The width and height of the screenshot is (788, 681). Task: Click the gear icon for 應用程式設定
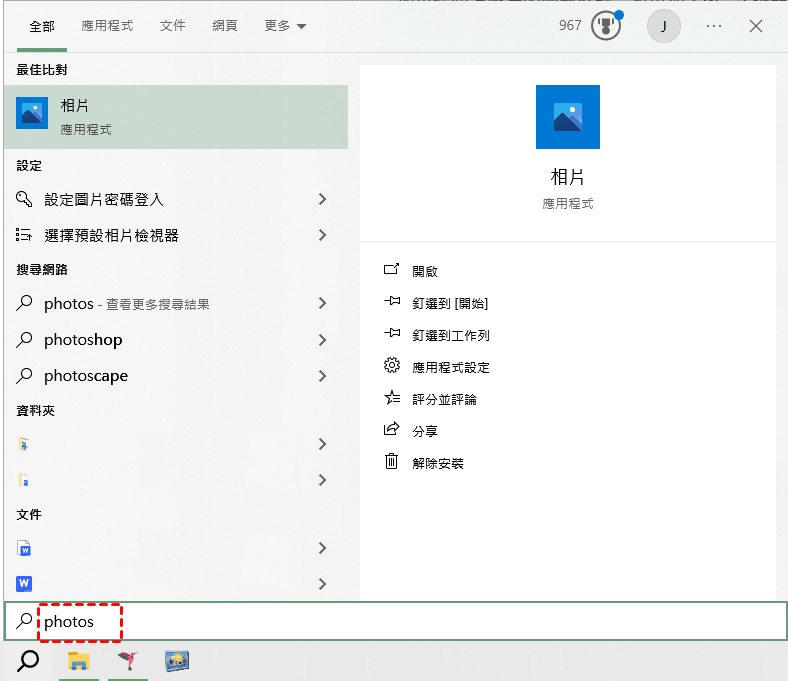point(391,365)
